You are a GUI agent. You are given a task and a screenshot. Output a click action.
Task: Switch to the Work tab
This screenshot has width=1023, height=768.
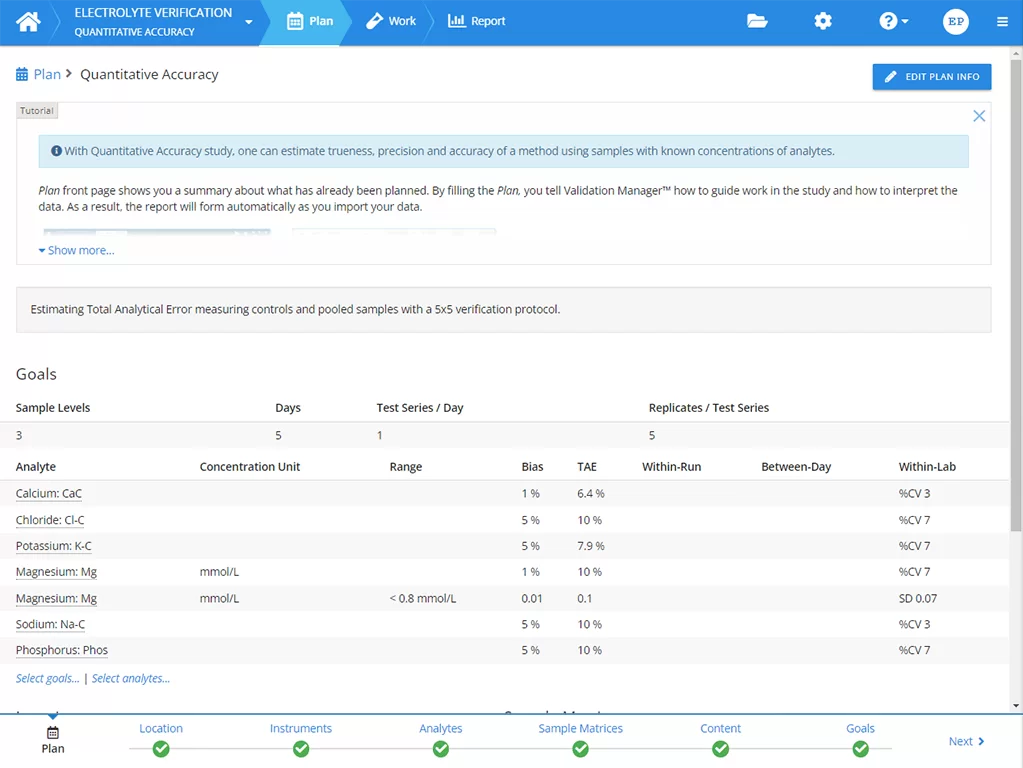391,21
